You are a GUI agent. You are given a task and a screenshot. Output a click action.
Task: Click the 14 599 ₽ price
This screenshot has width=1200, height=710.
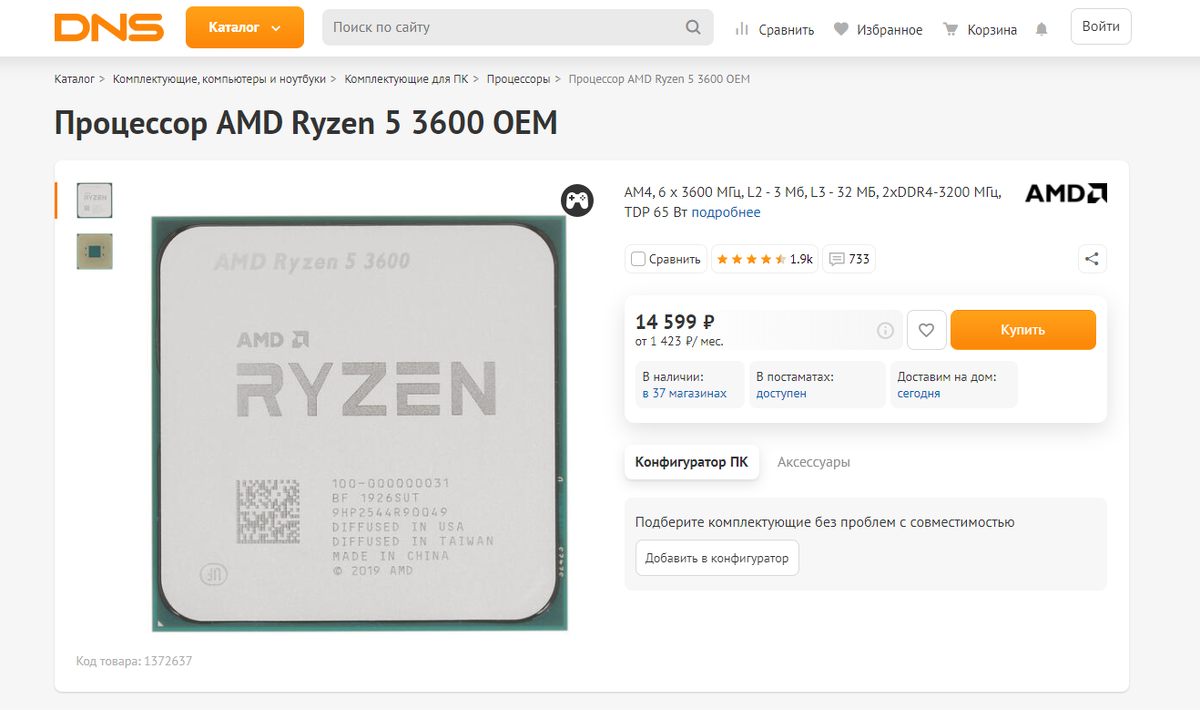(675, 322)
